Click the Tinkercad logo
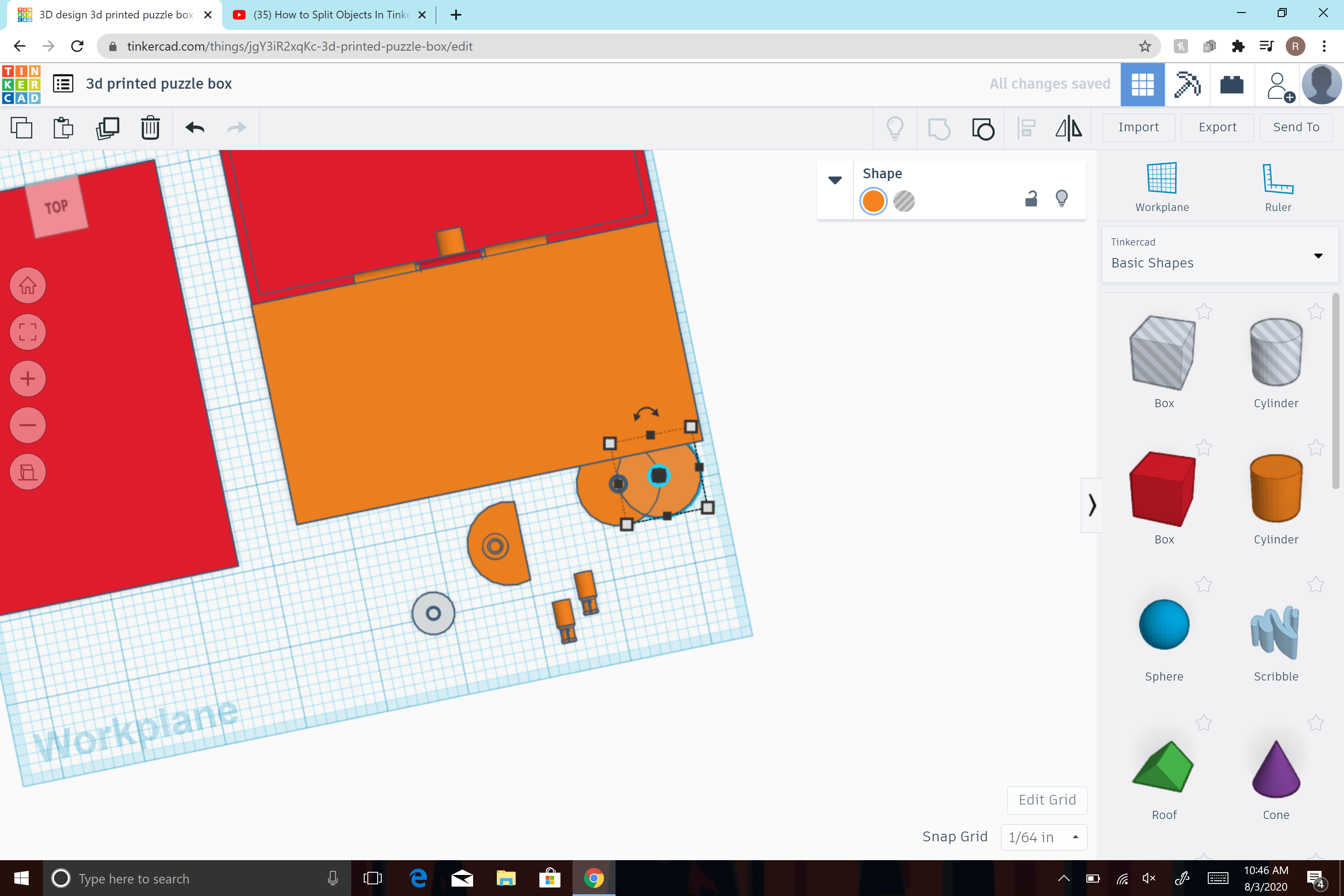This screenshot has width=1344, height=896. click(x=21, y=84)
